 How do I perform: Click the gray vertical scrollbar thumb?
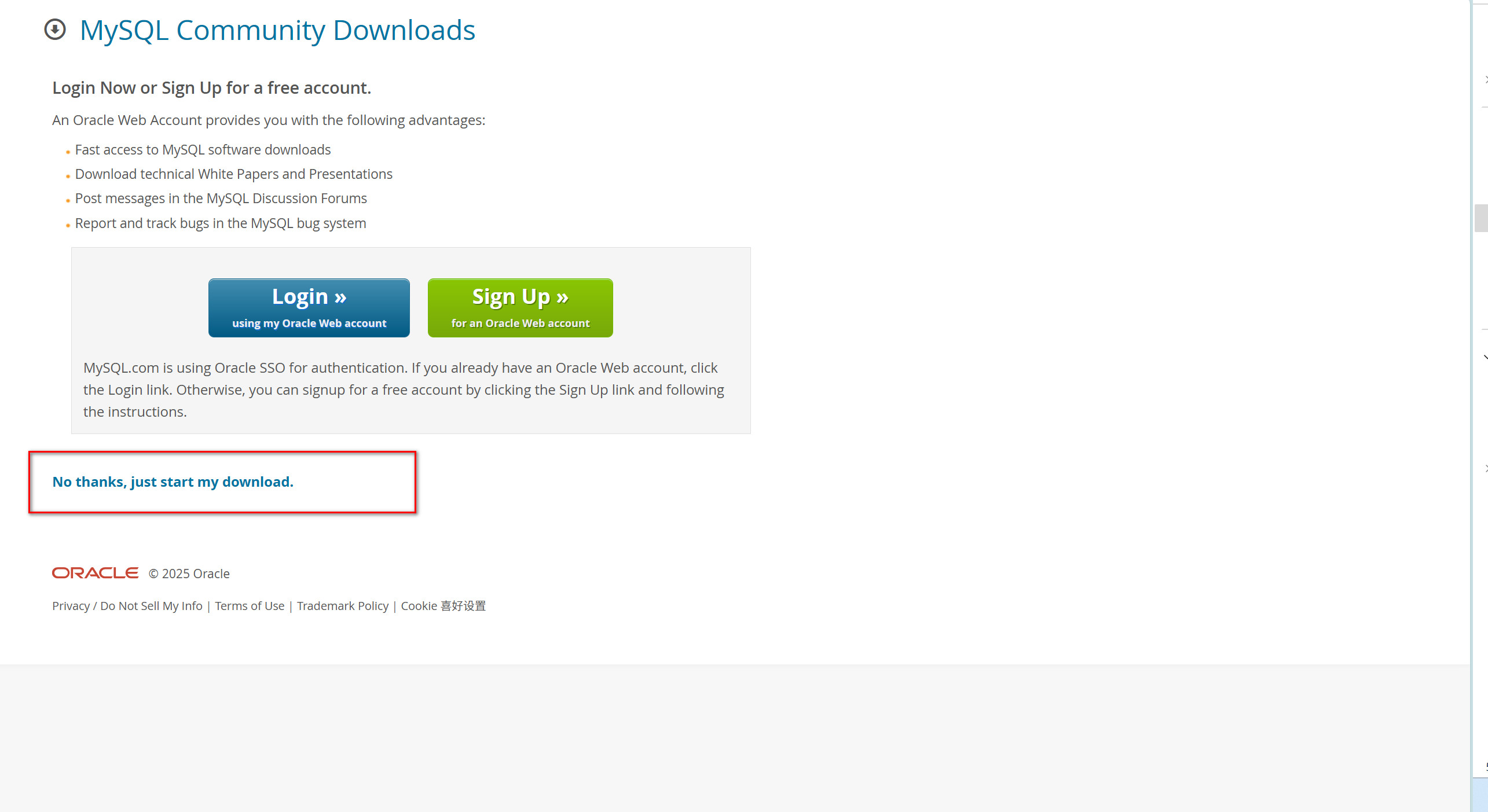pos(1481,218)
